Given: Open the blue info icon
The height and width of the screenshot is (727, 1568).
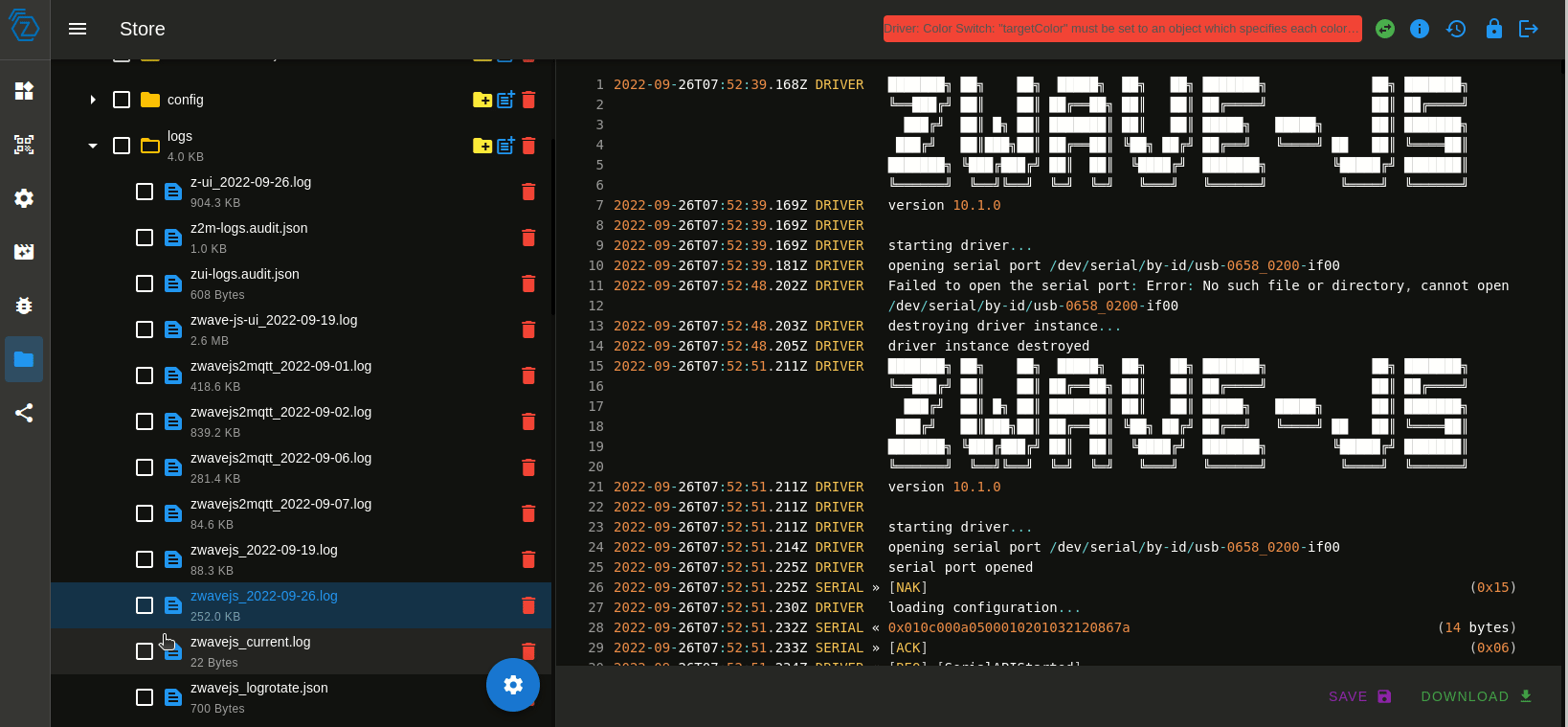Looking at the screenshot, I should pyautogui.click(x=1420, y=29).
